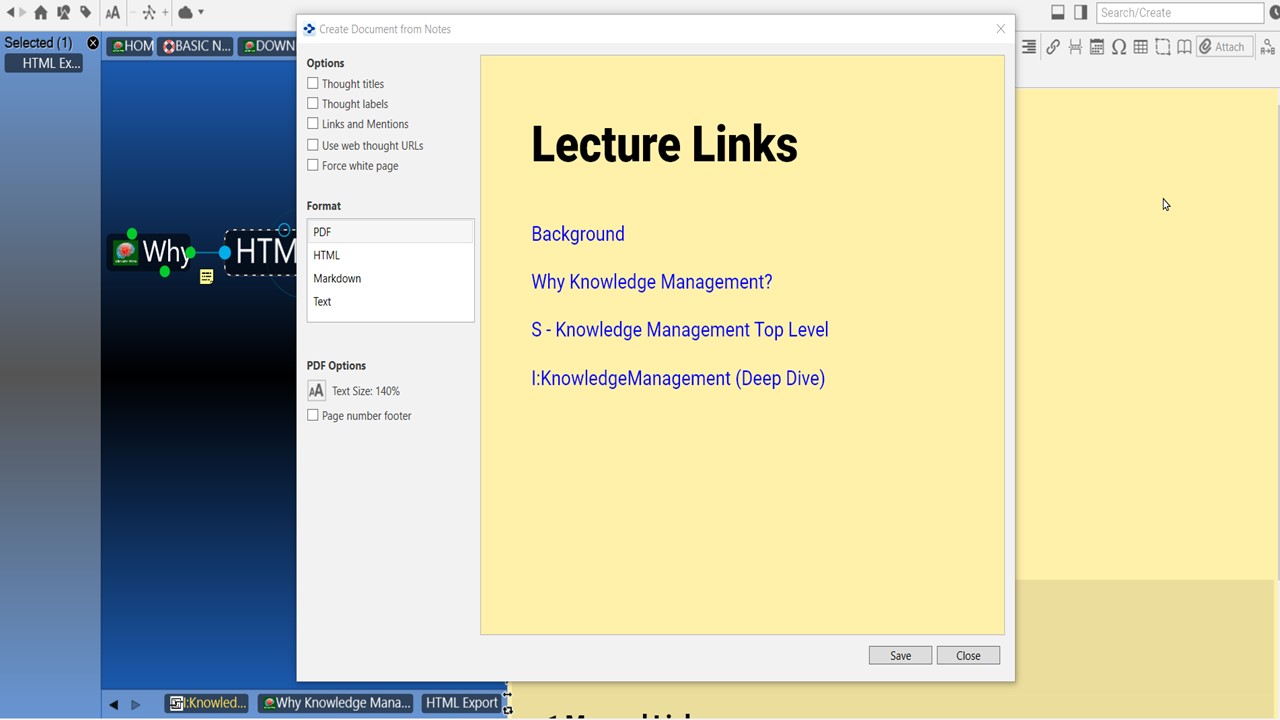Click the AA text size toolbar icon
Image resolution: width=1280 pixels, height=720 pixels.
(112, 13)
